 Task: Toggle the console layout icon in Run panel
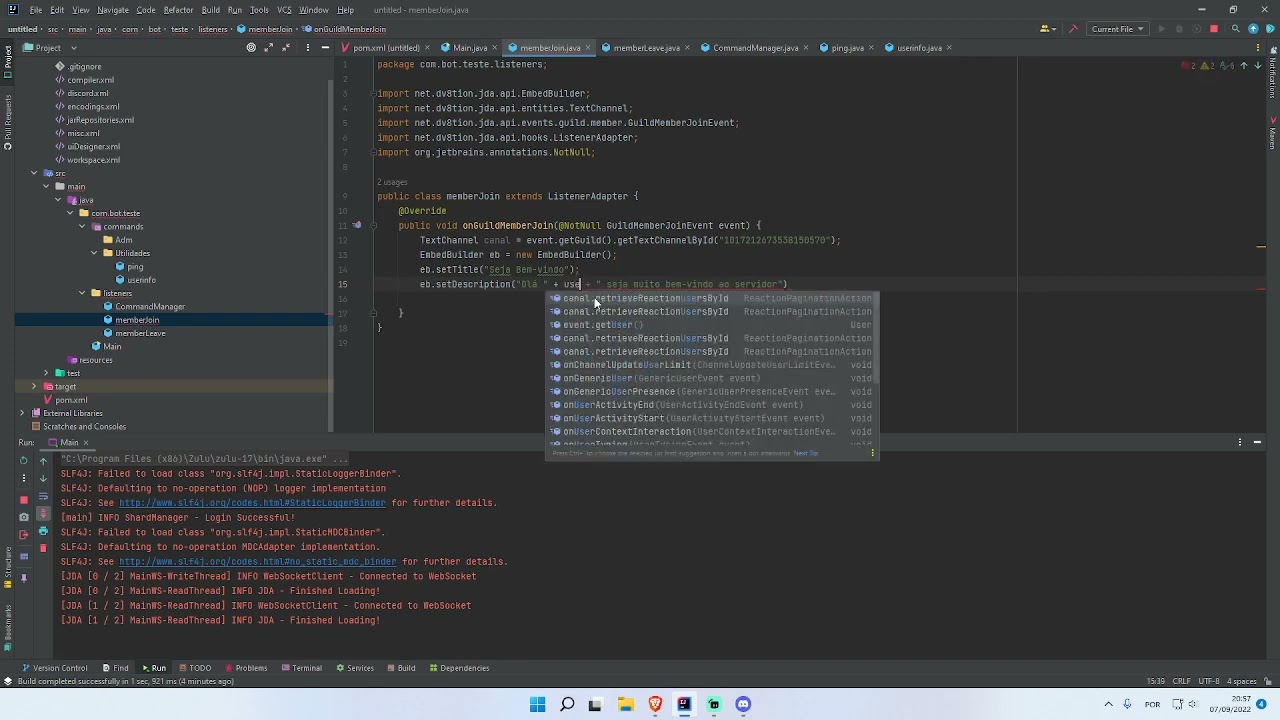coord(24,556)
